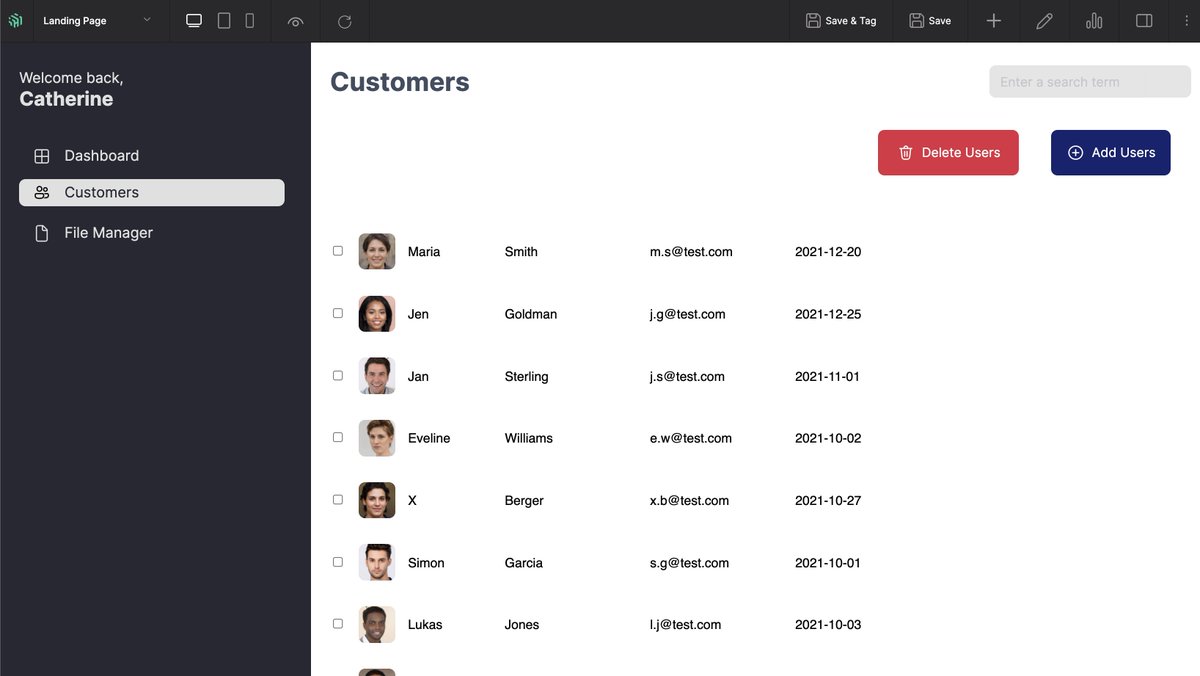This screenshot has height=676, width=1200.
Task: Click the email m.s@test.com
Action: point(691,252)
